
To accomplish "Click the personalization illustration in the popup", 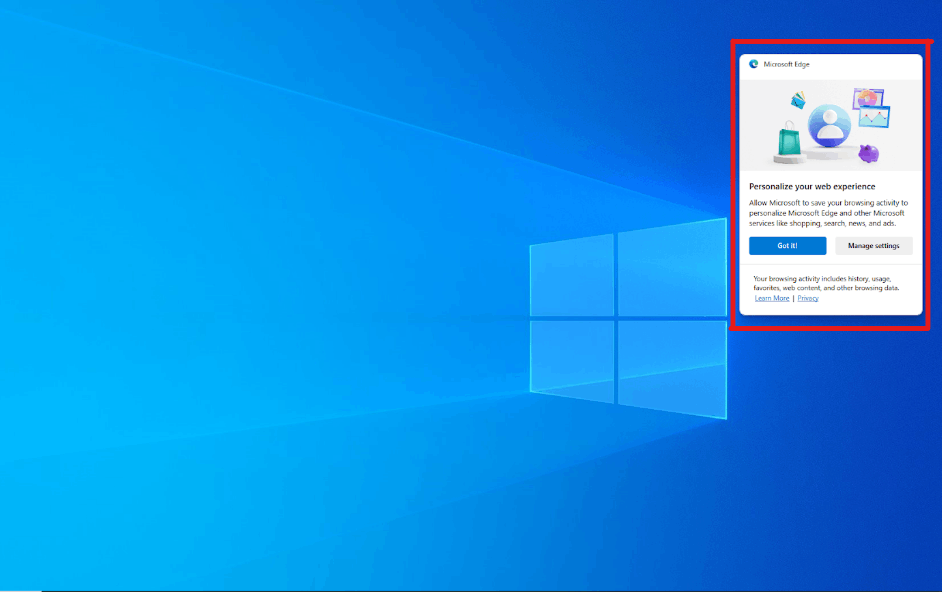I will (831, 126).
